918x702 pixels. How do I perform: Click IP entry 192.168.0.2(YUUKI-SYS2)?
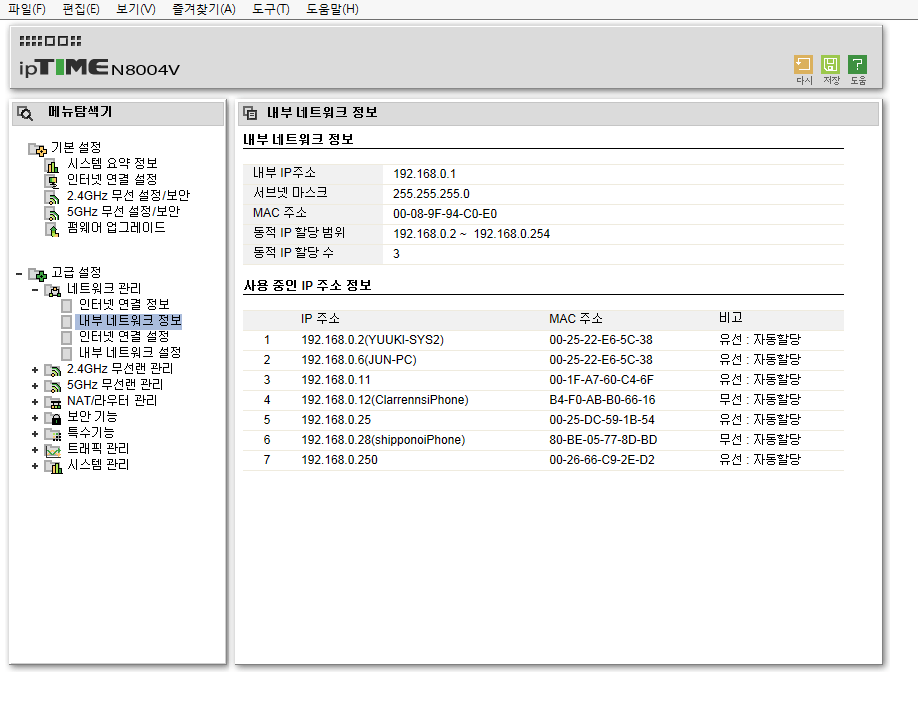click(x=372, y=340)
